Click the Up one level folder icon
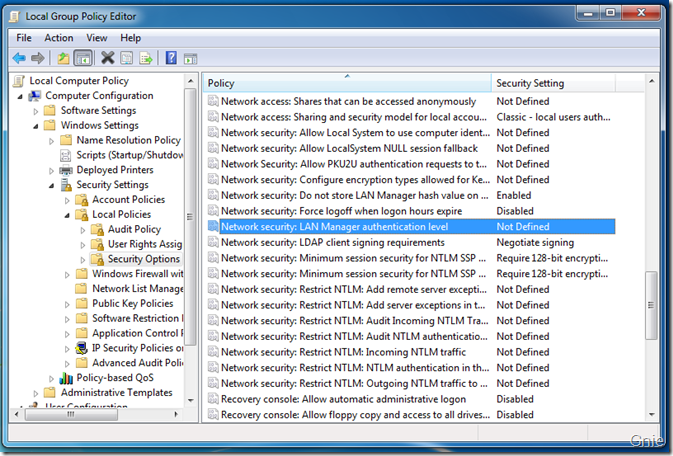This screenshot has width=673, height=456. point(64,58)
